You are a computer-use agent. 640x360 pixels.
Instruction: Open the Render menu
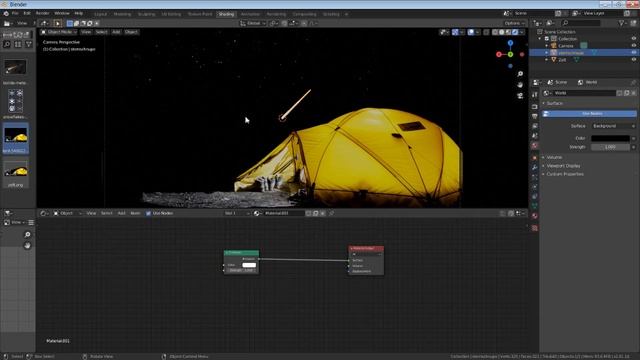[x=42, y=13]
